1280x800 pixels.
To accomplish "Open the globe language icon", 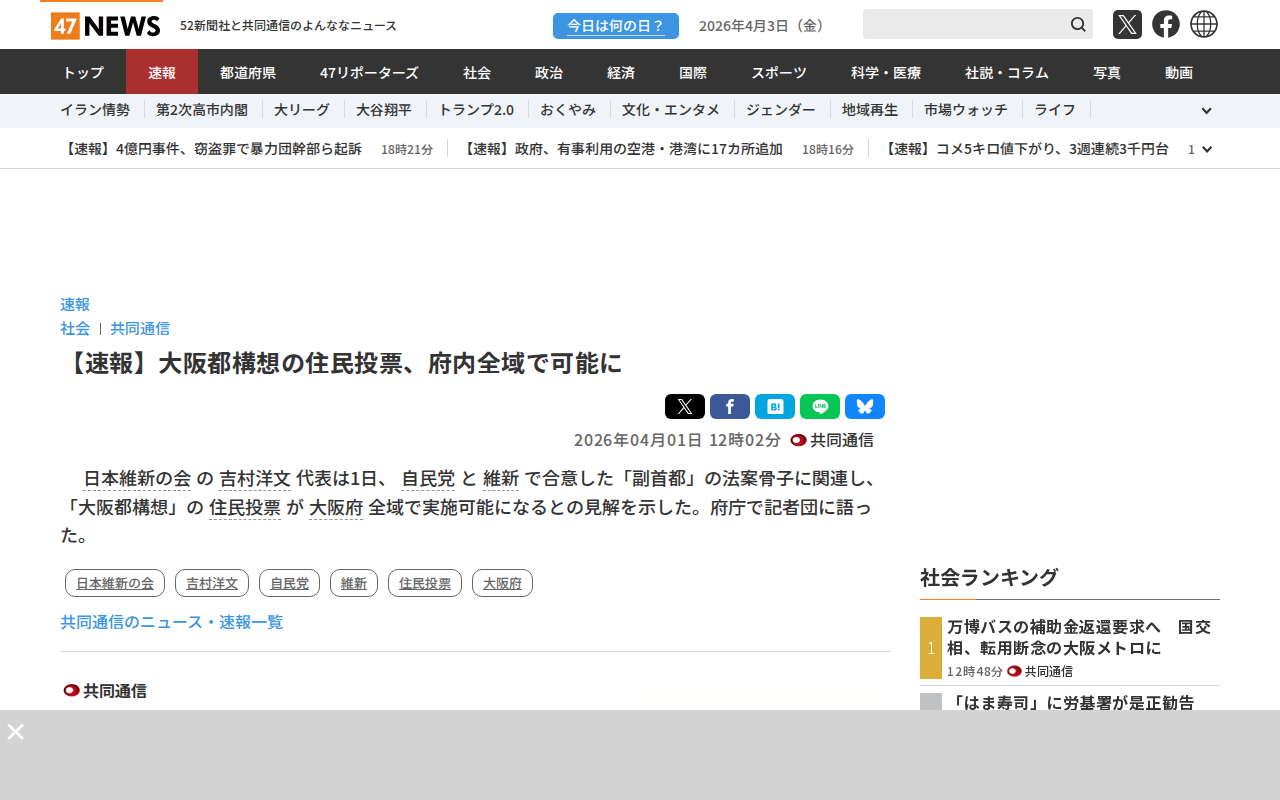I will pos(1204,24).
